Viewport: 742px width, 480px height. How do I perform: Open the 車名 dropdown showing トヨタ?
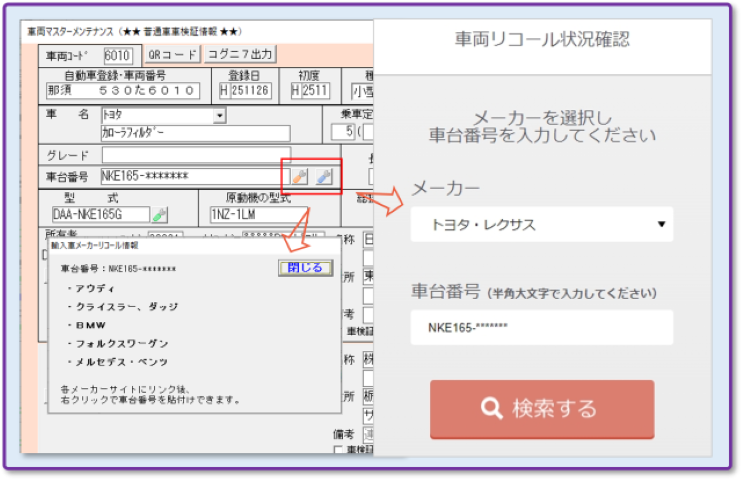tap(220, 116)
